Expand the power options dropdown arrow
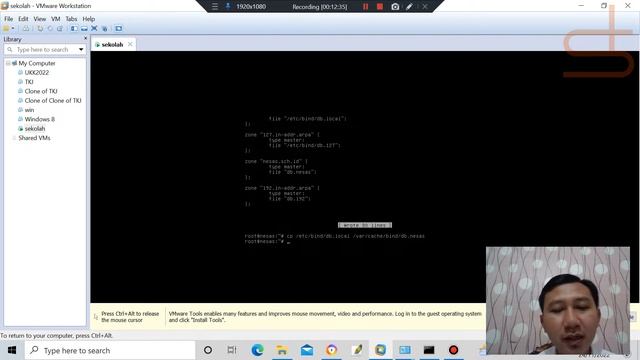640x360 pixels. 13,29
